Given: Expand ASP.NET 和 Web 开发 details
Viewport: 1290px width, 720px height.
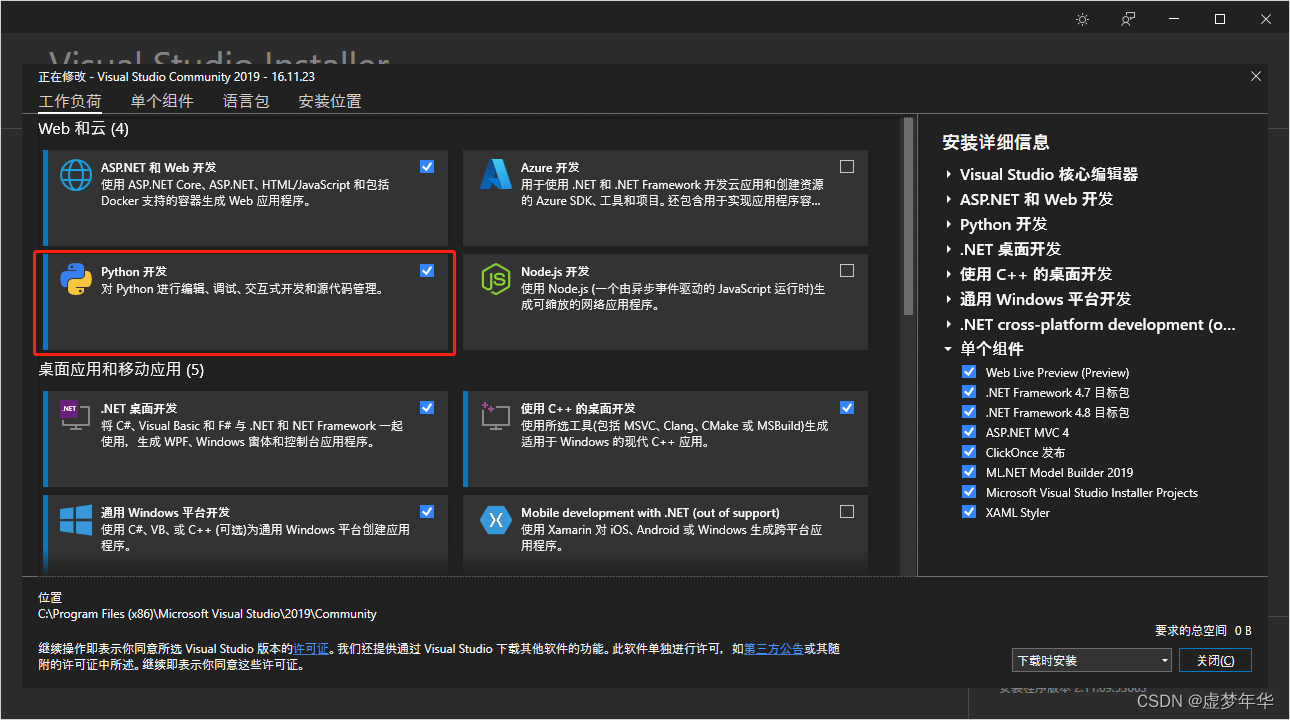Looking at the screenshot, I should [x=948, y=199].
